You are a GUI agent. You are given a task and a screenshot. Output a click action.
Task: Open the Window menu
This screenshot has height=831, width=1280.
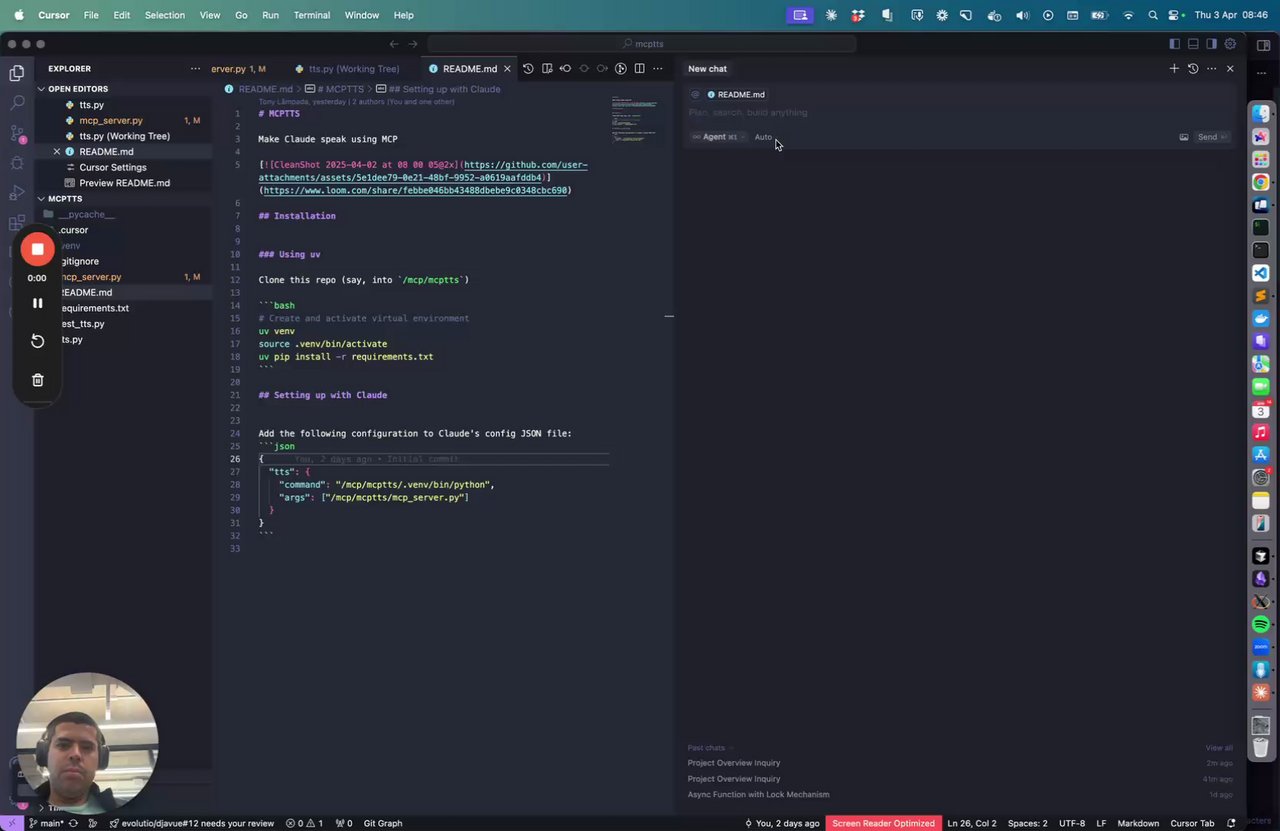point(362,15)
